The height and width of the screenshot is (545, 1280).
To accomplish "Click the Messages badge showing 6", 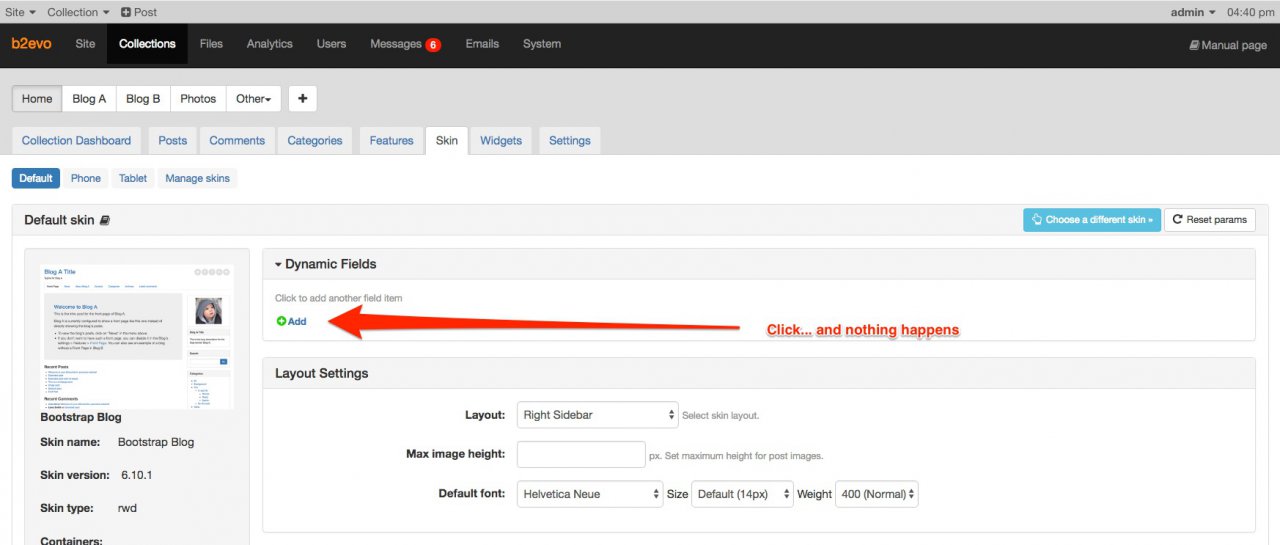I will [x=433, y=45].
